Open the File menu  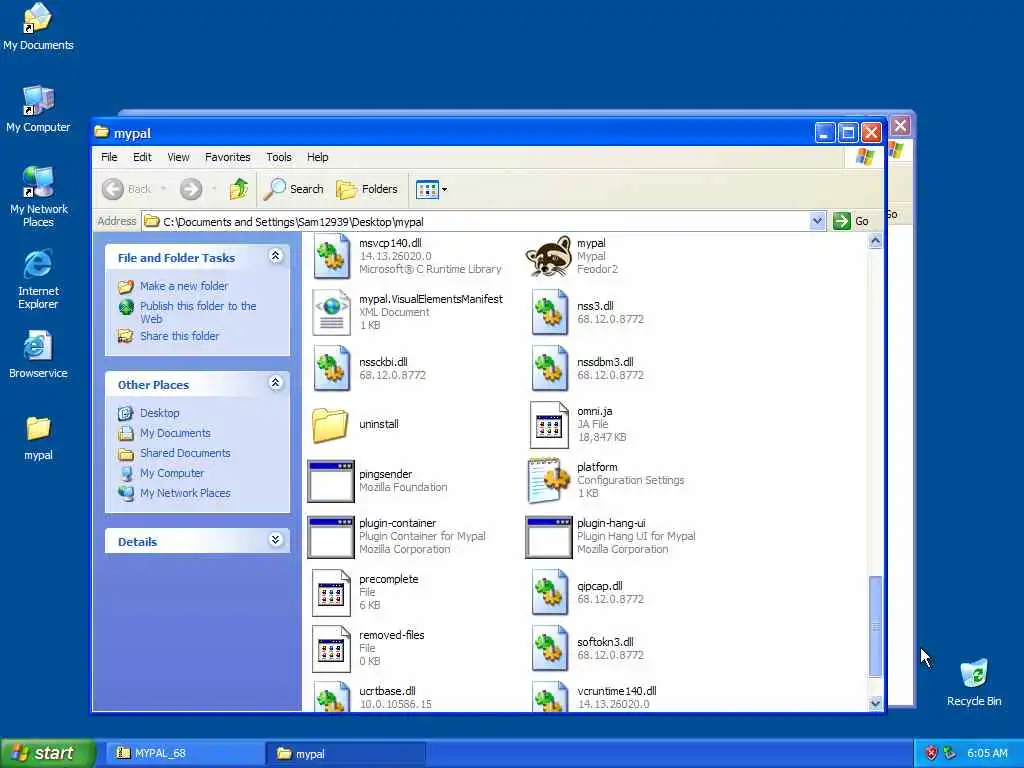[x=109, y=157]
